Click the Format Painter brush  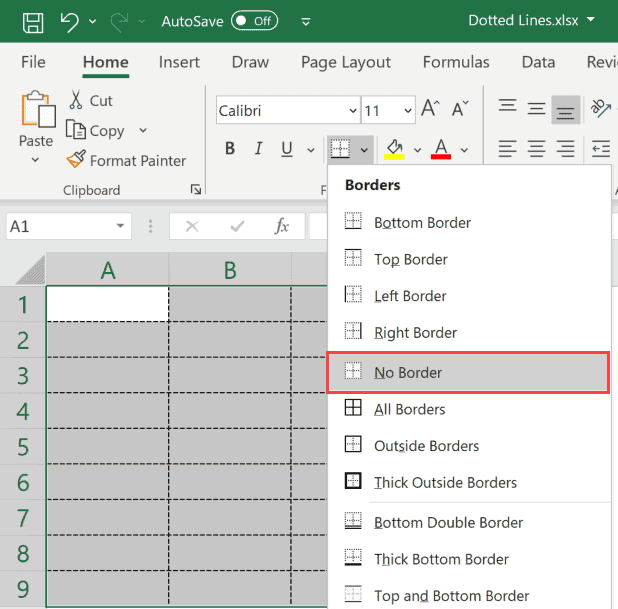click(x=76, y=160)
